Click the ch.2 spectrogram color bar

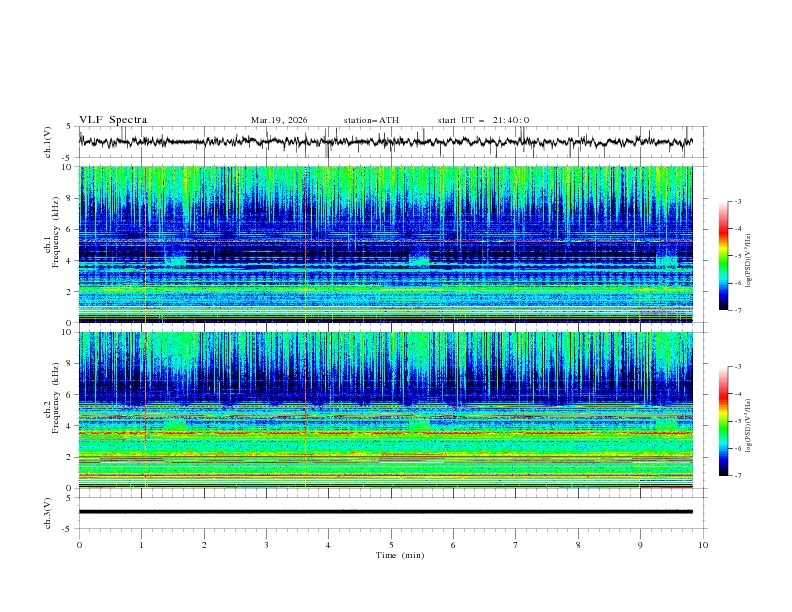tap(723, 421)
